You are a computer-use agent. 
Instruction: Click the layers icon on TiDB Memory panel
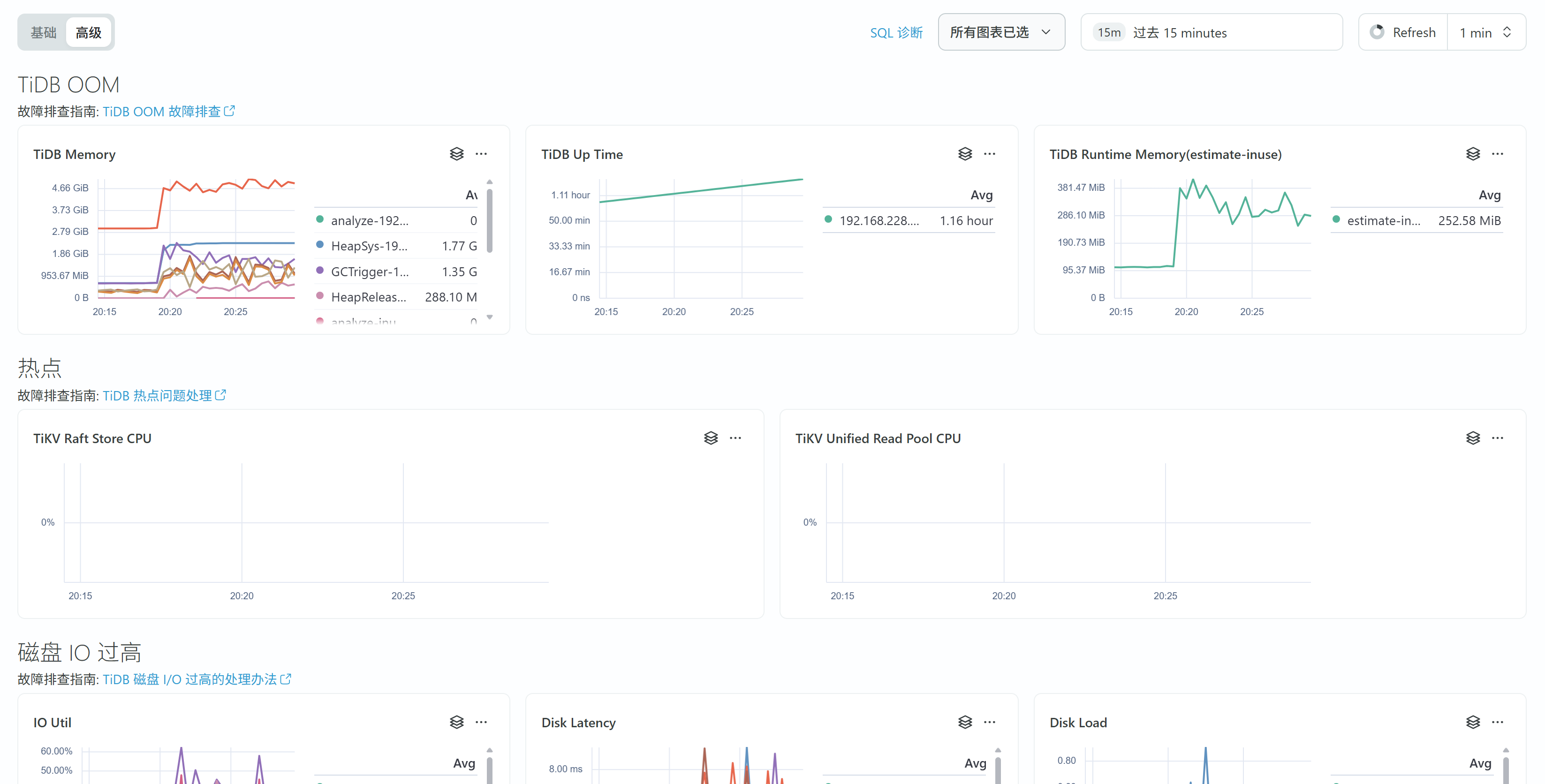pos(456,154)
